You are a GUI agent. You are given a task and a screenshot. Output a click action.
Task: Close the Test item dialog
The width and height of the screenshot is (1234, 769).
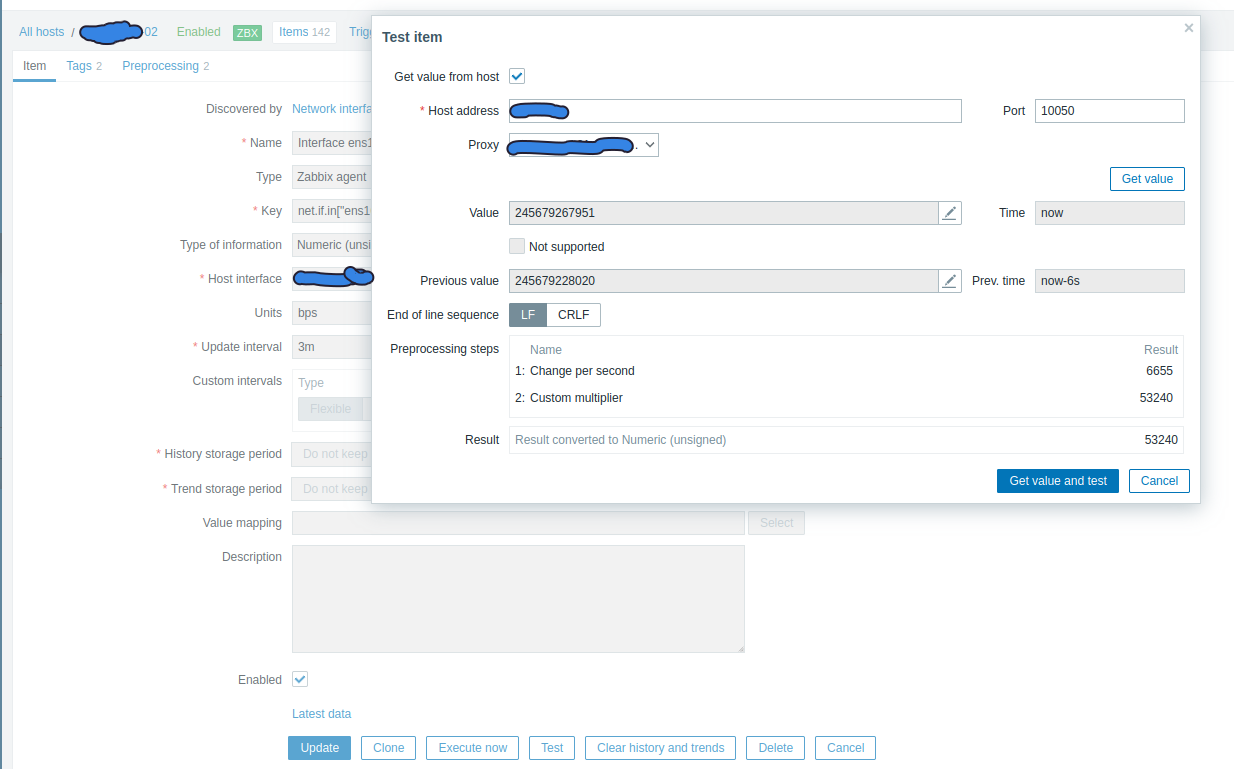(1189, 28)
